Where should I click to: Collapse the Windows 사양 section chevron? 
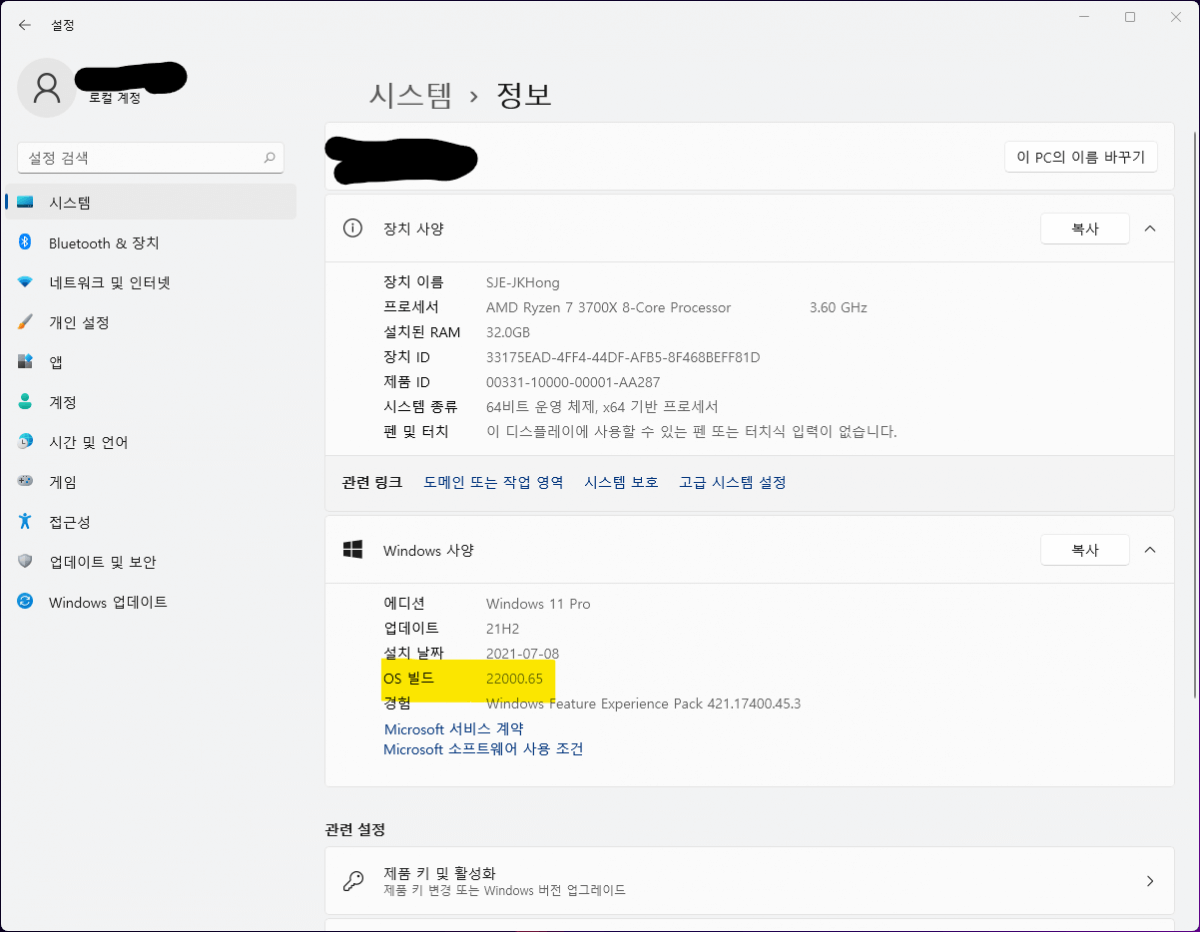[1150, 550]
